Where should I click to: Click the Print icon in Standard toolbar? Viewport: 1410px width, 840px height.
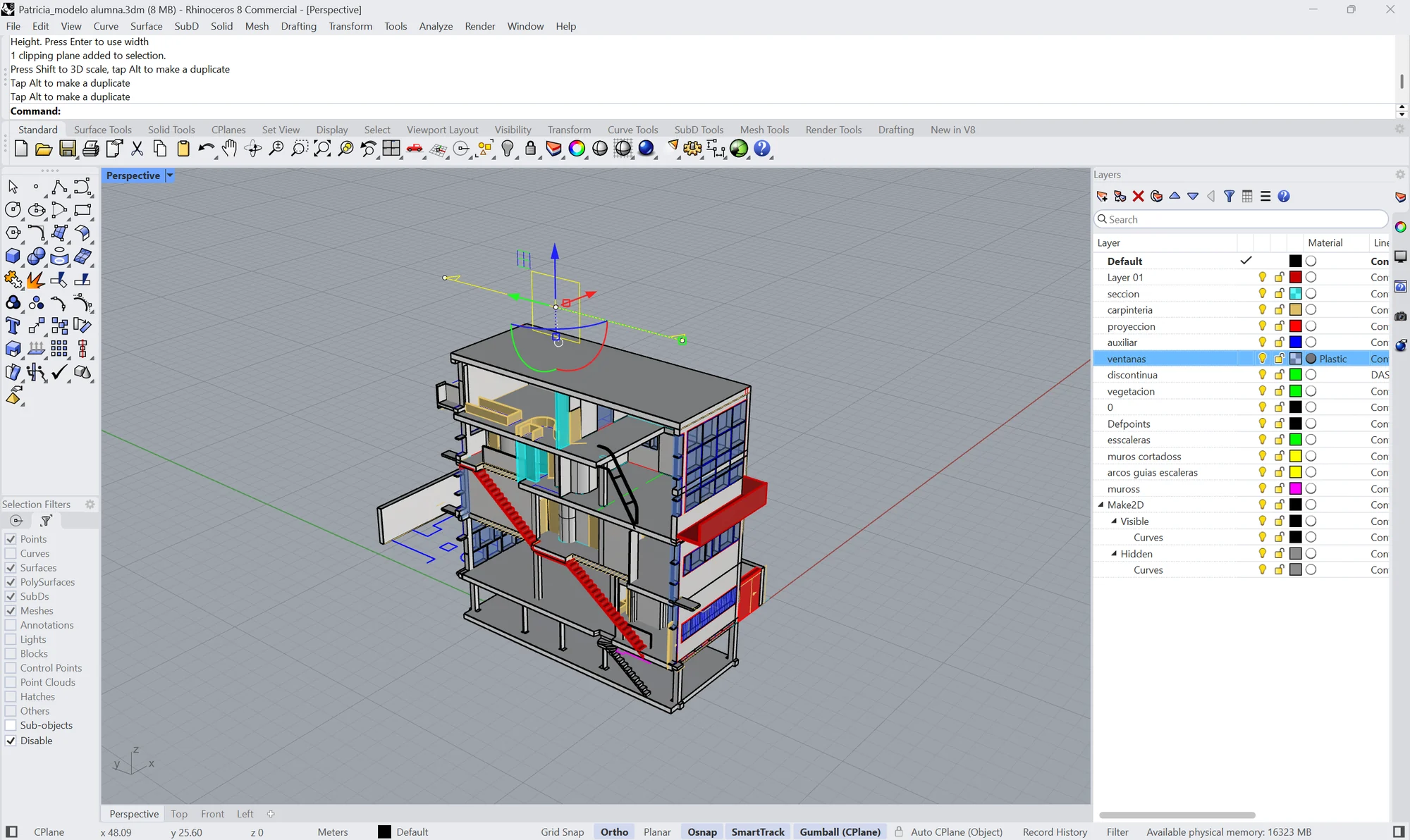tap(91, 149)
